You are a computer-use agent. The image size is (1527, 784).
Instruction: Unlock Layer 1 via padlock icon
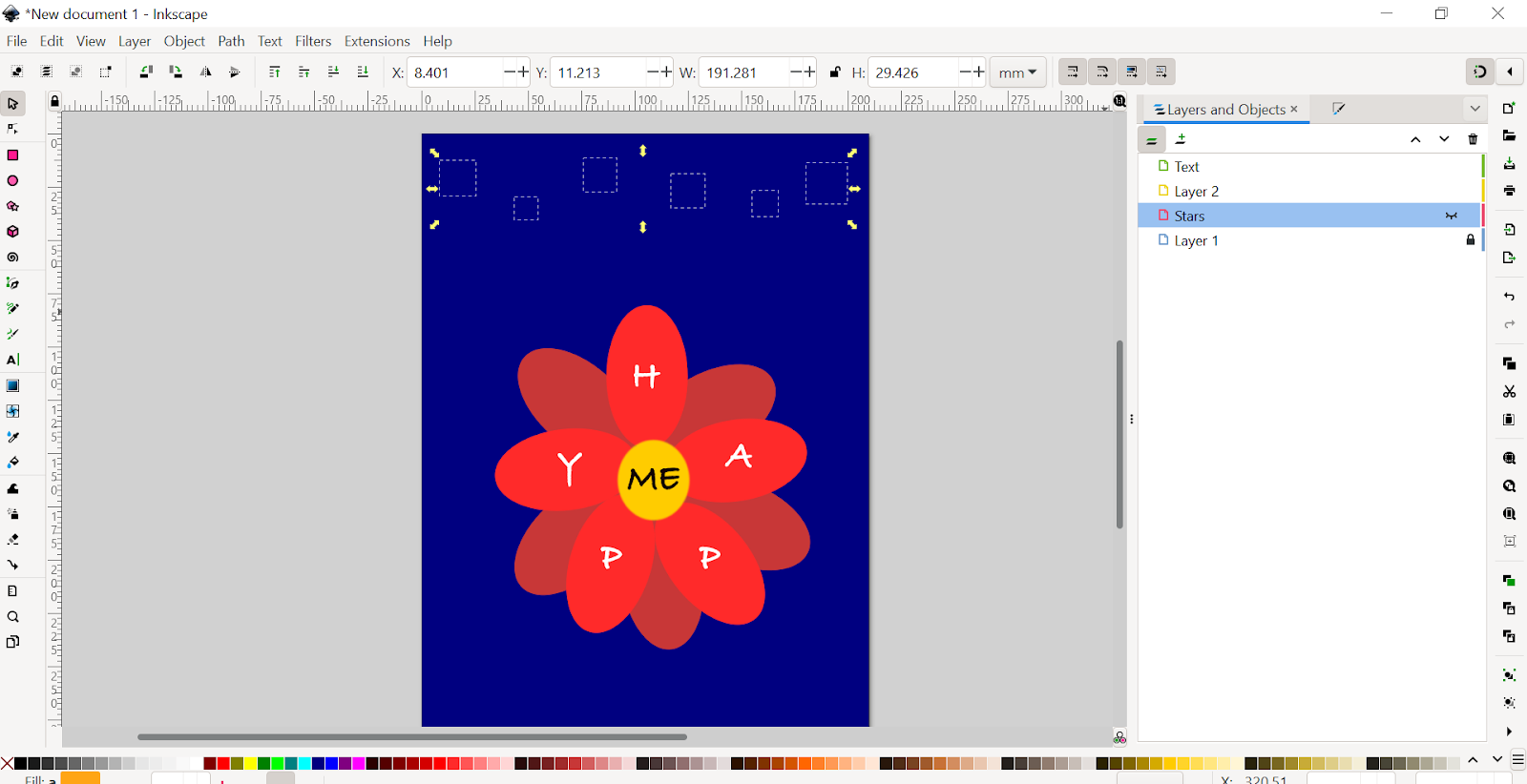(1471, 240)
